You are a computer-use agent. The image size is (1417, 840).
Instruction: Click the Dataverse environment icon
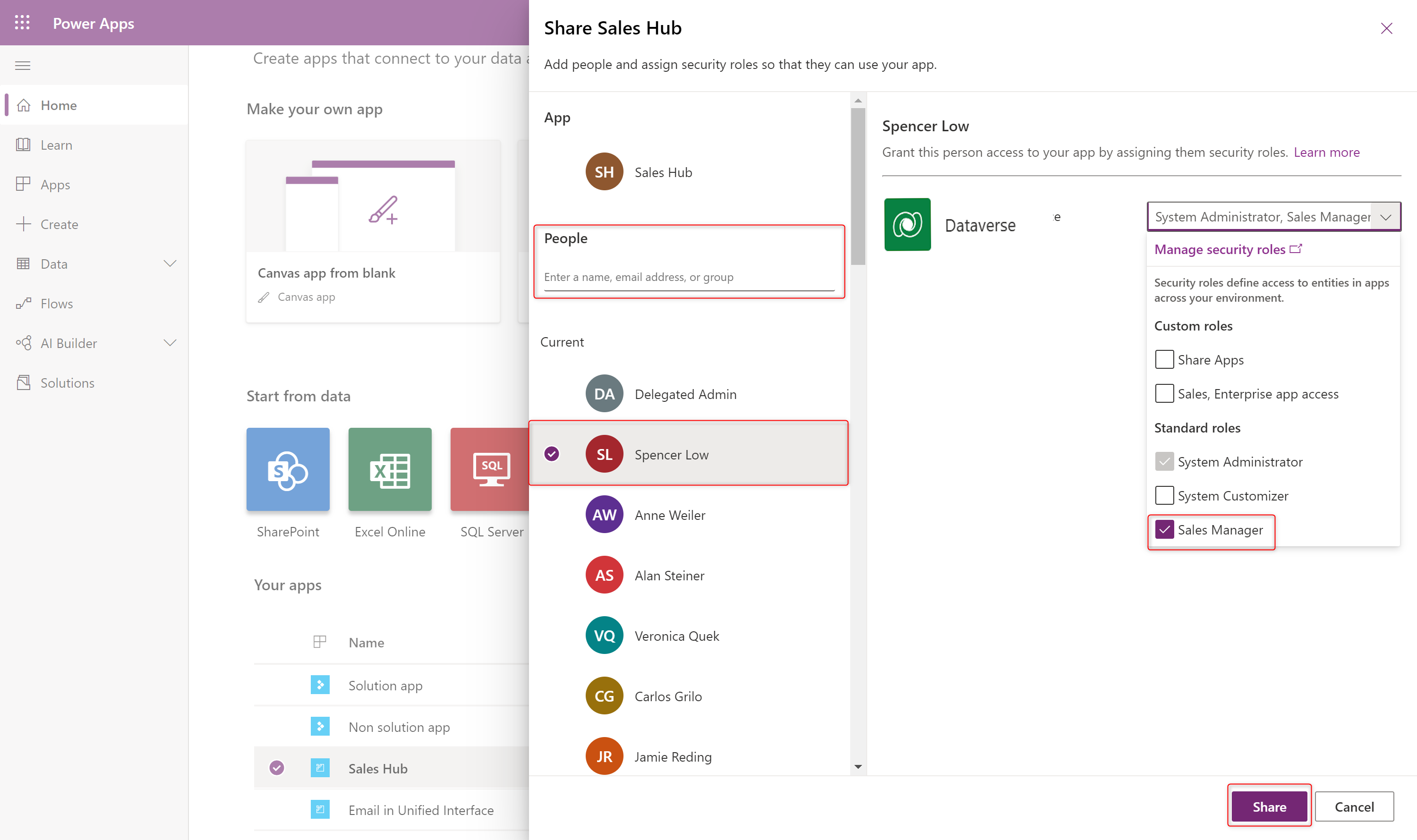point(907,223)
